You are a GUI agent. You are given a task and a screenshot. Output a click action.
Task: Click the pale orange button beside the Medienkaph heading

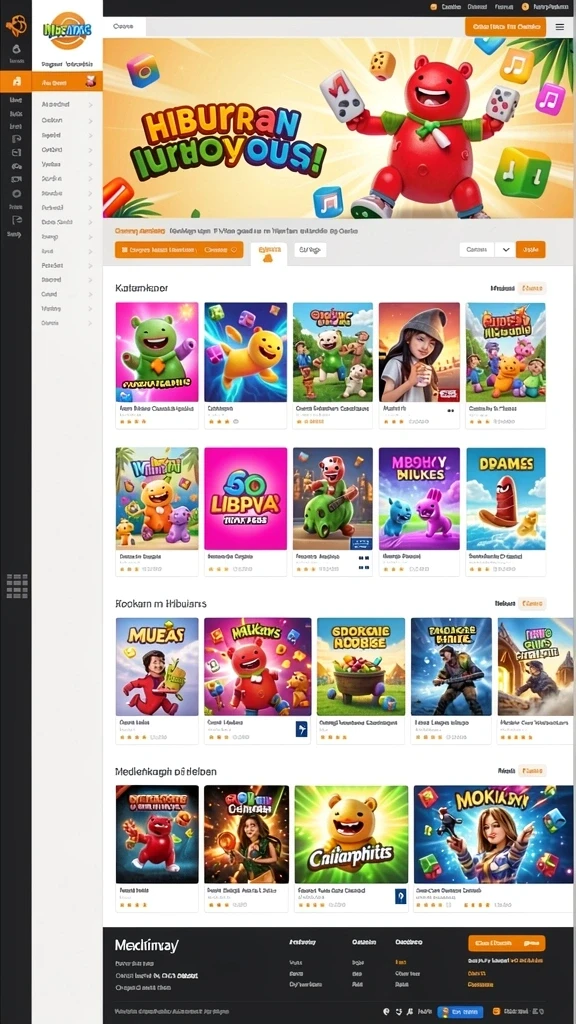tap(532, 771)
